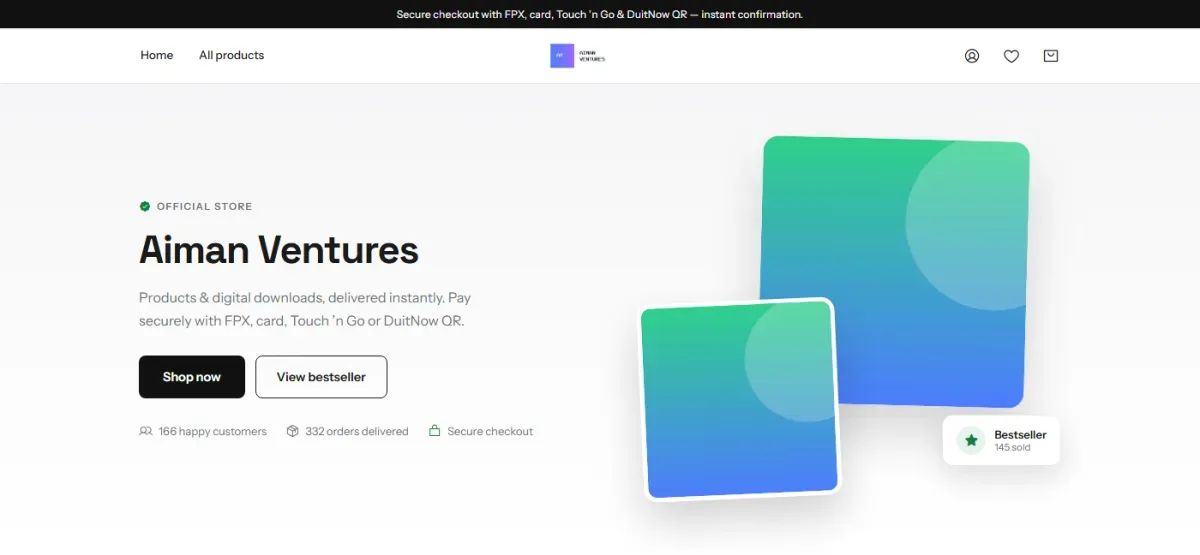1200x555 pixels.
Task: Click the Aiman Ventures logo in the header
Action: [578, 56]
